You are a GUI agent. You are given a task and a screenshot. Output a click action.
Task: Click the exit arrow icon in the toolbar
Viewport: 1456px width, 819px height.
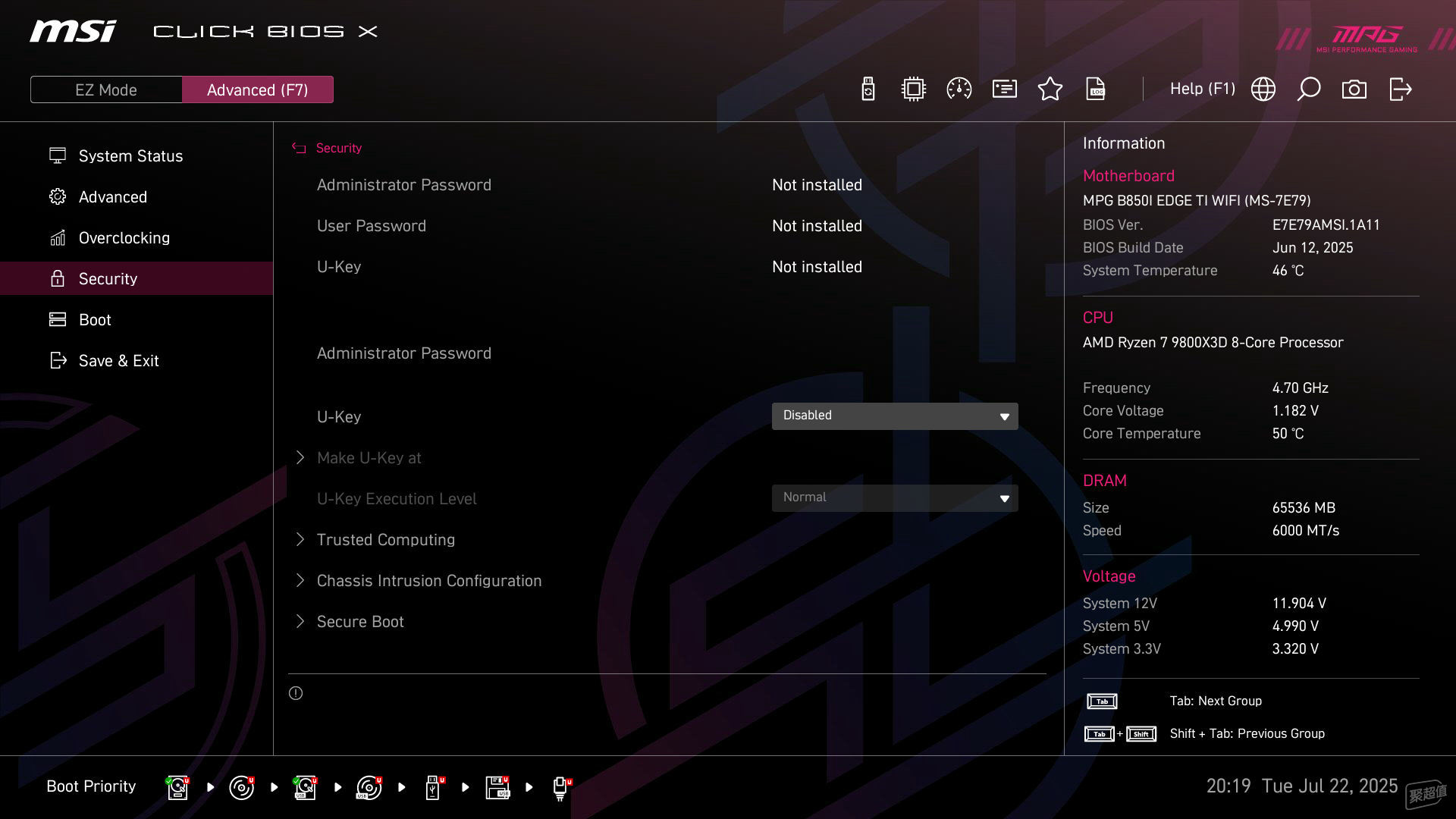tap(1400, 89)
